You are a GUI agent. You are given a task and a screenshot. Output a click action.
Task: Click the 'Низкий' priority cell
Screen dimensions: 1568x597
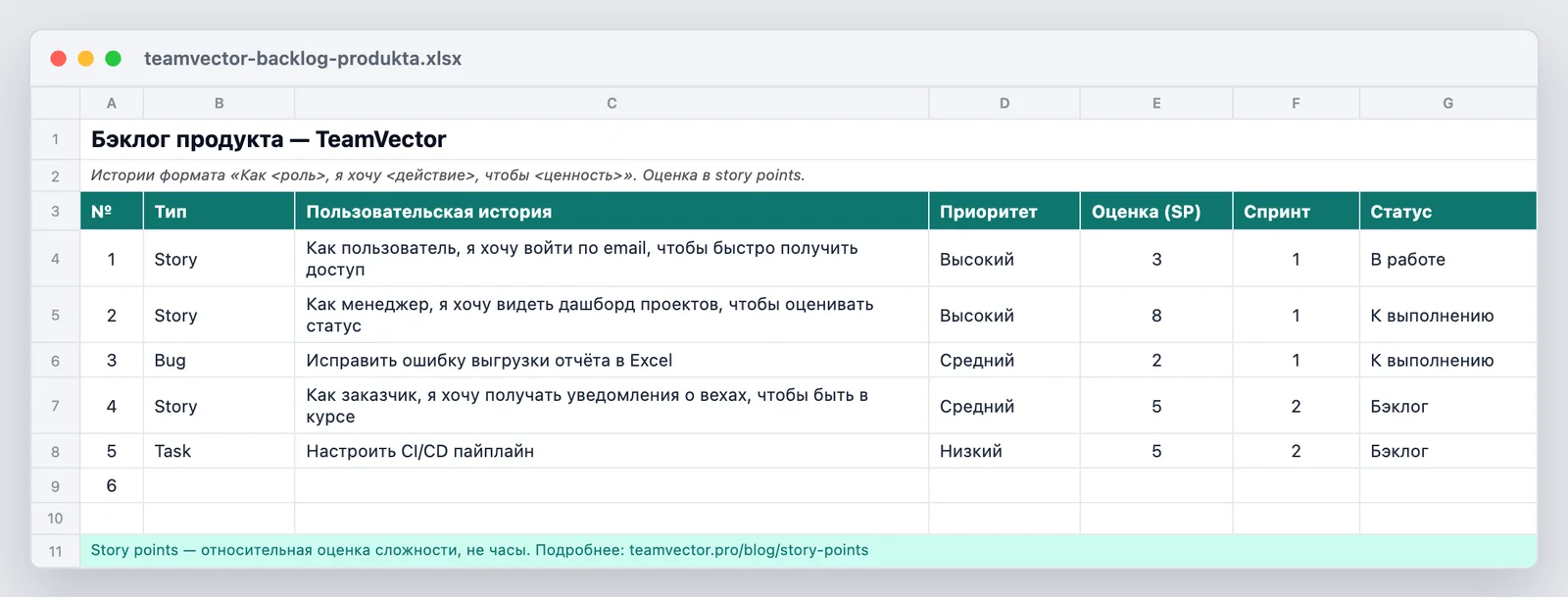coord(1004,451)
